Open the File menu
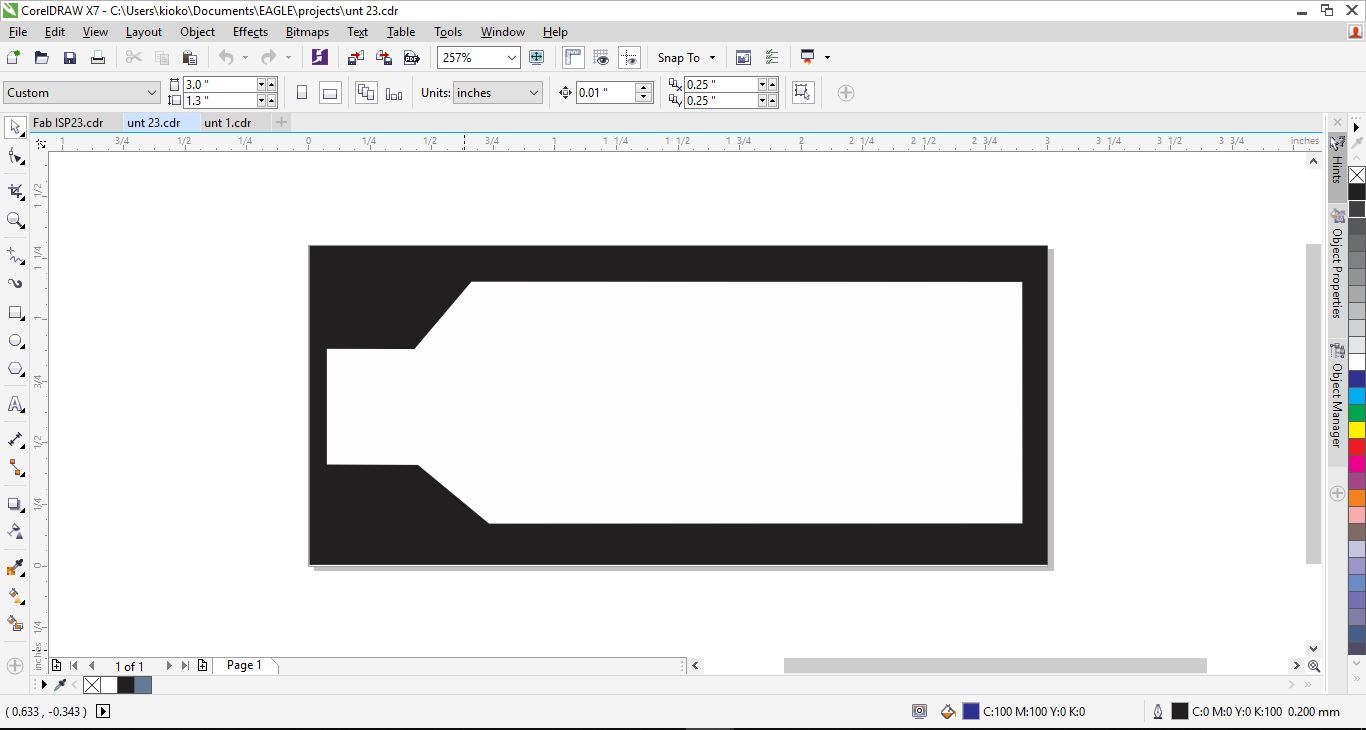This screenshot has width=1366, height=730. point(17,32)
